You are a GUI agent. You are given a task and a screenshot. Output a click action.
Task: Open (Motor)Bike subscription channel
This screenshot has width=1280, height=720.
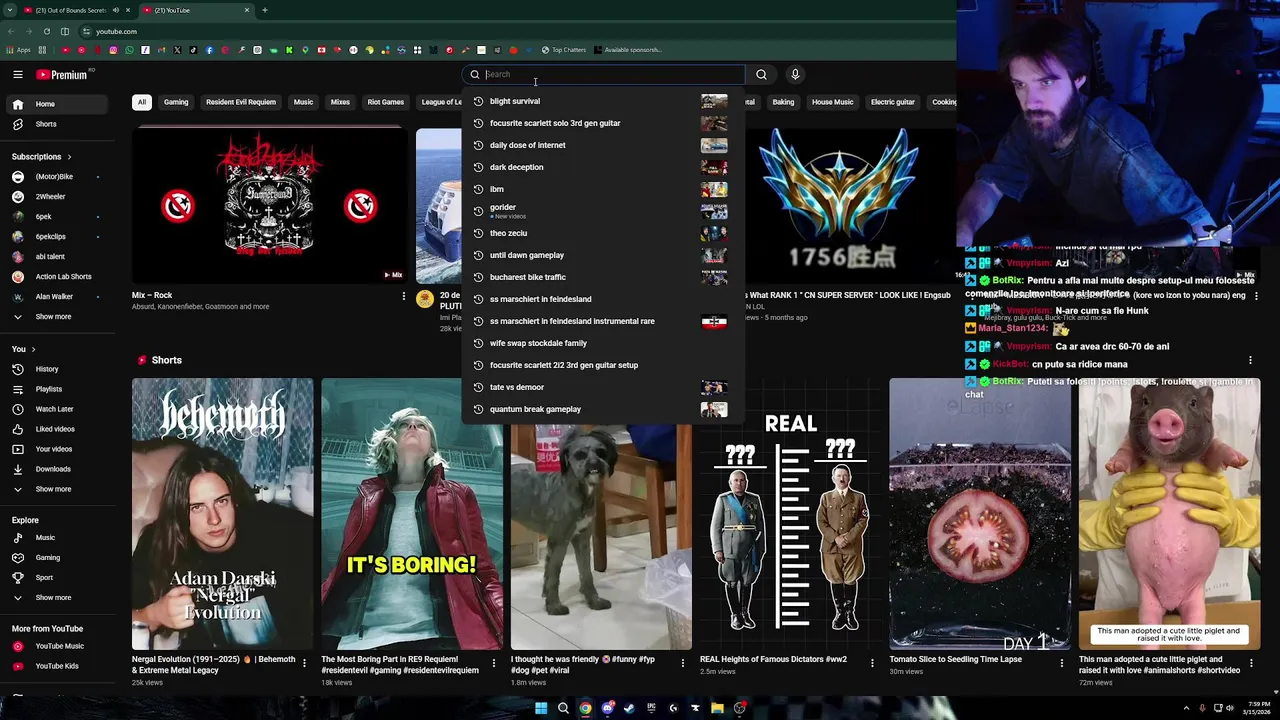(58, 177)
